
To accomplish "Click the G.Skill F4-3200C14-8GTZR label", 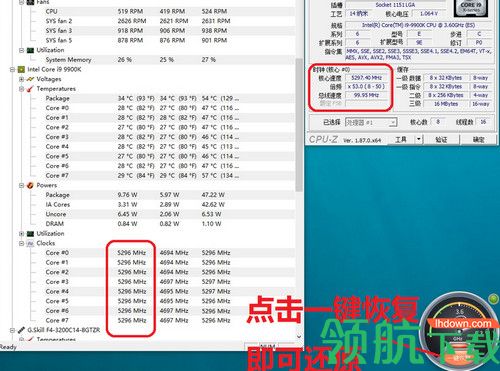I will [64, 330].
